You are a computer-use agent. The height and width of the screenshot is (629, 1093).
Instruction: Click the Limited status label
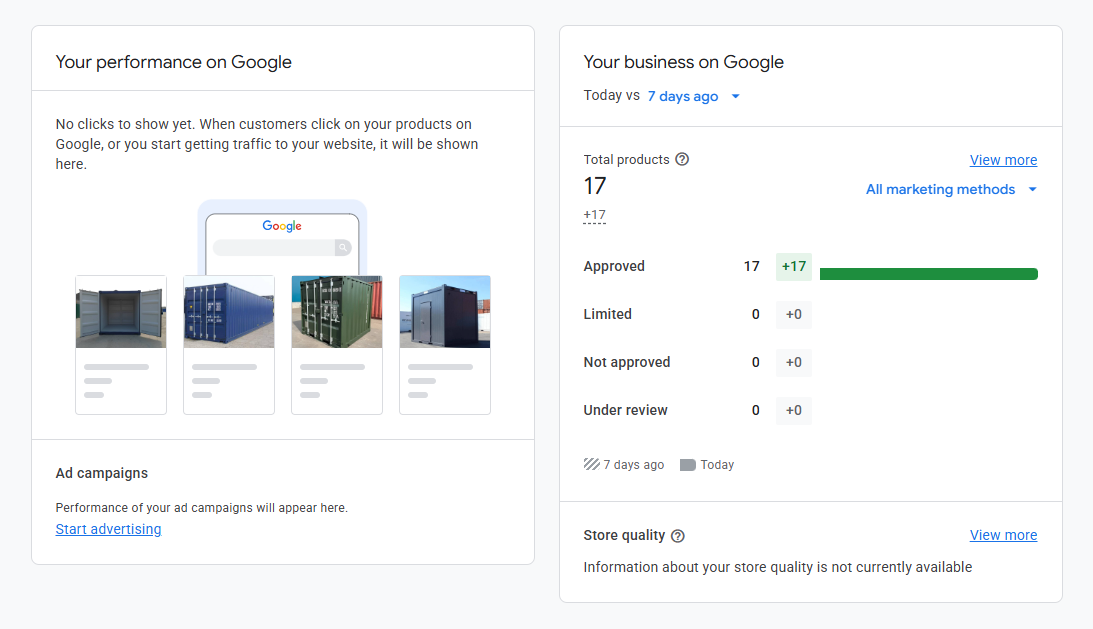607,314
